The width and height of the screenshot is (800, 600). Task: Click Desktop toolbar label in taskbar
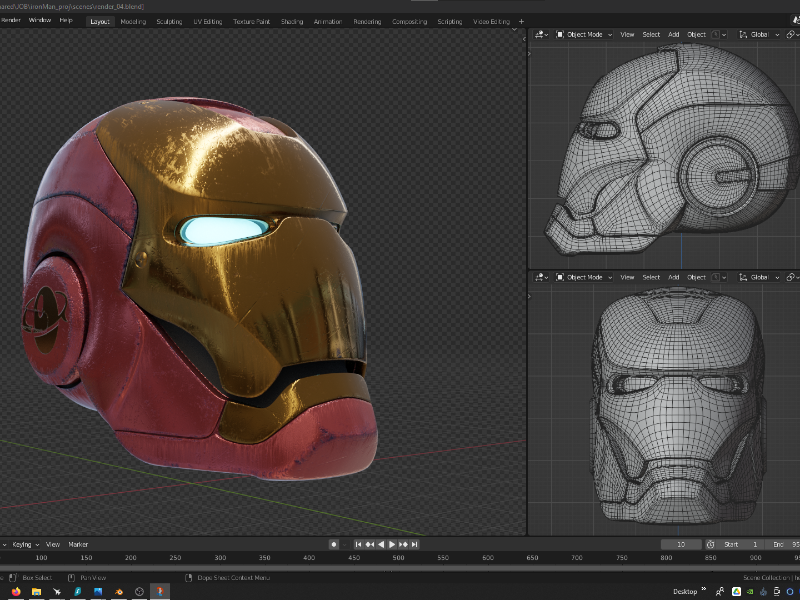(685, 592)
